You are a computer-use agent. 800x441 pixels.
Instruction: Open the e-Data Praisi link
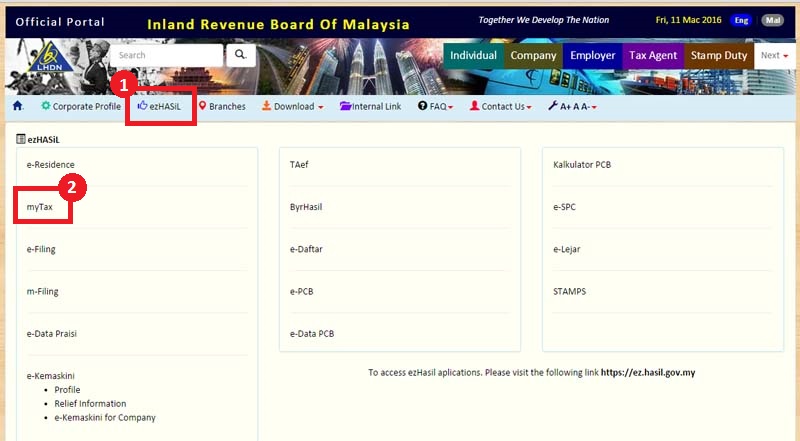(52, 333)
